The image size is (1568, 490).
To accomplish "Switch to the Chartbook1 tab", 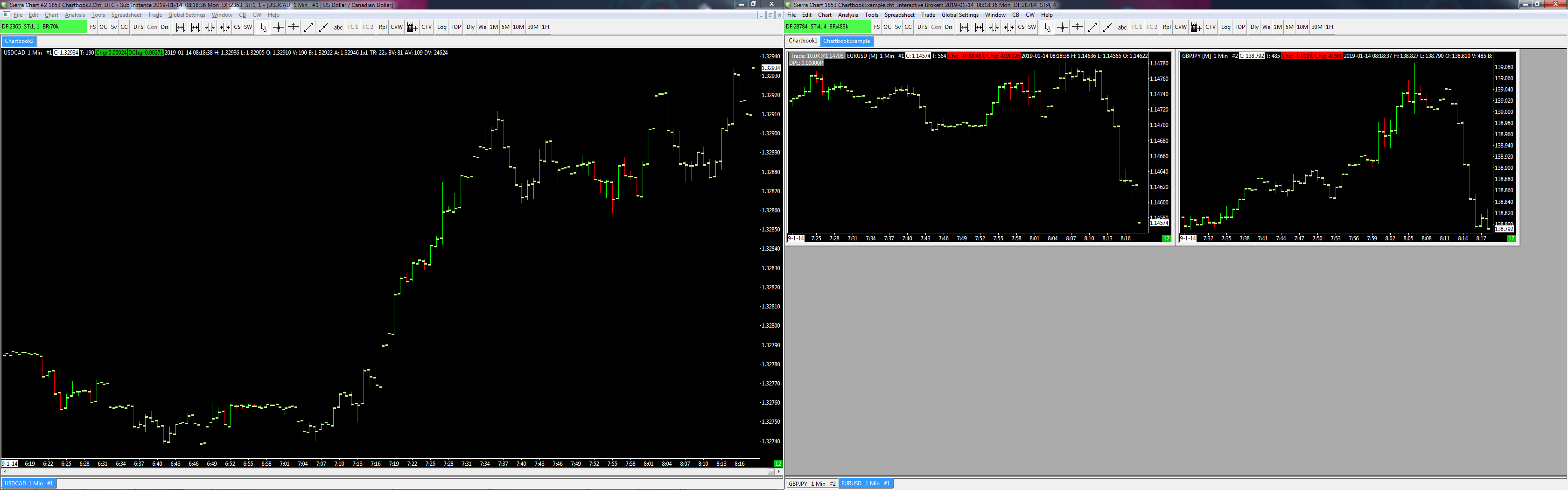I will point(803,41).
